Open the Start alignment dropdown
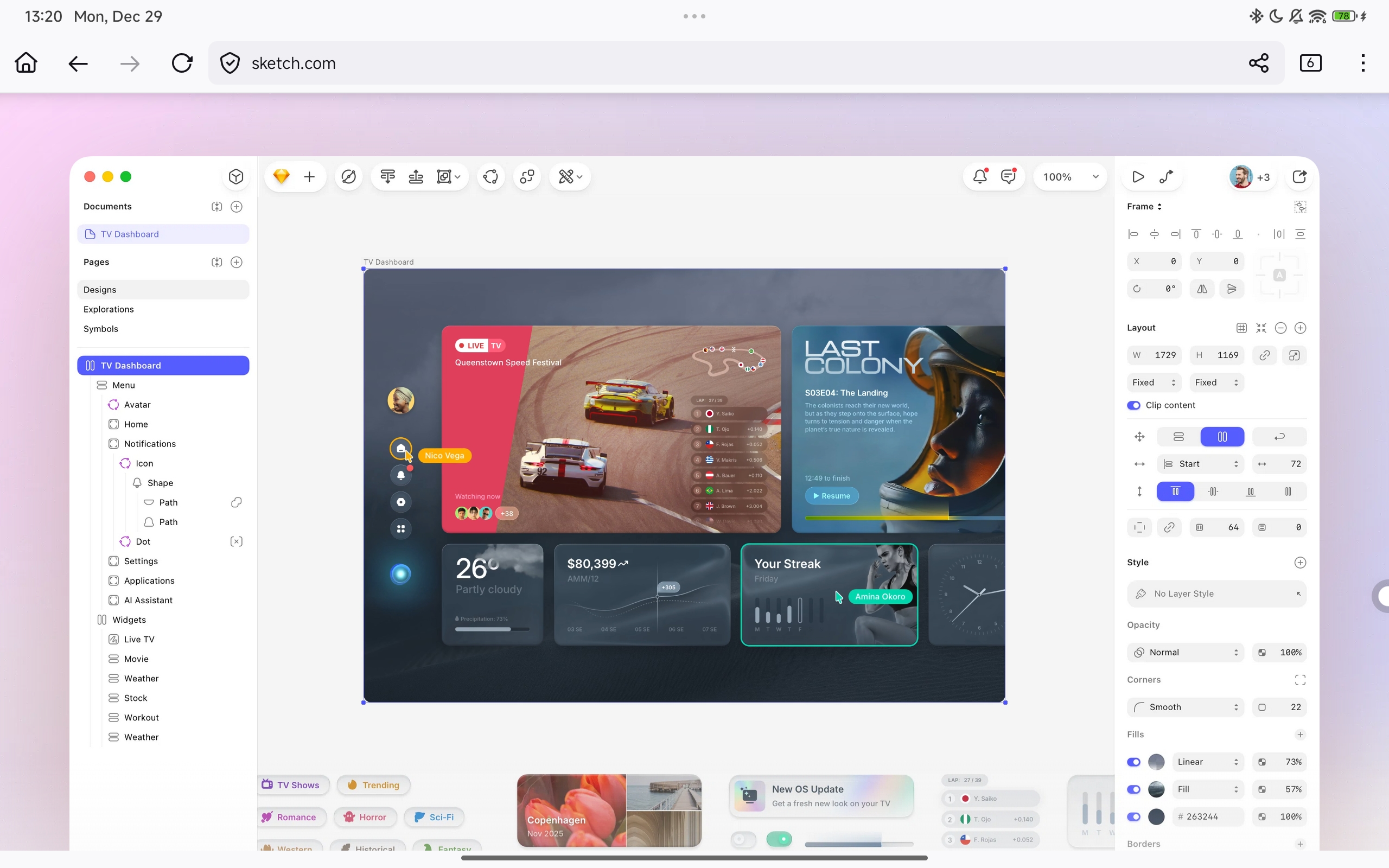The width and height of the screenshot is (1389, 868). [1200, 464]
